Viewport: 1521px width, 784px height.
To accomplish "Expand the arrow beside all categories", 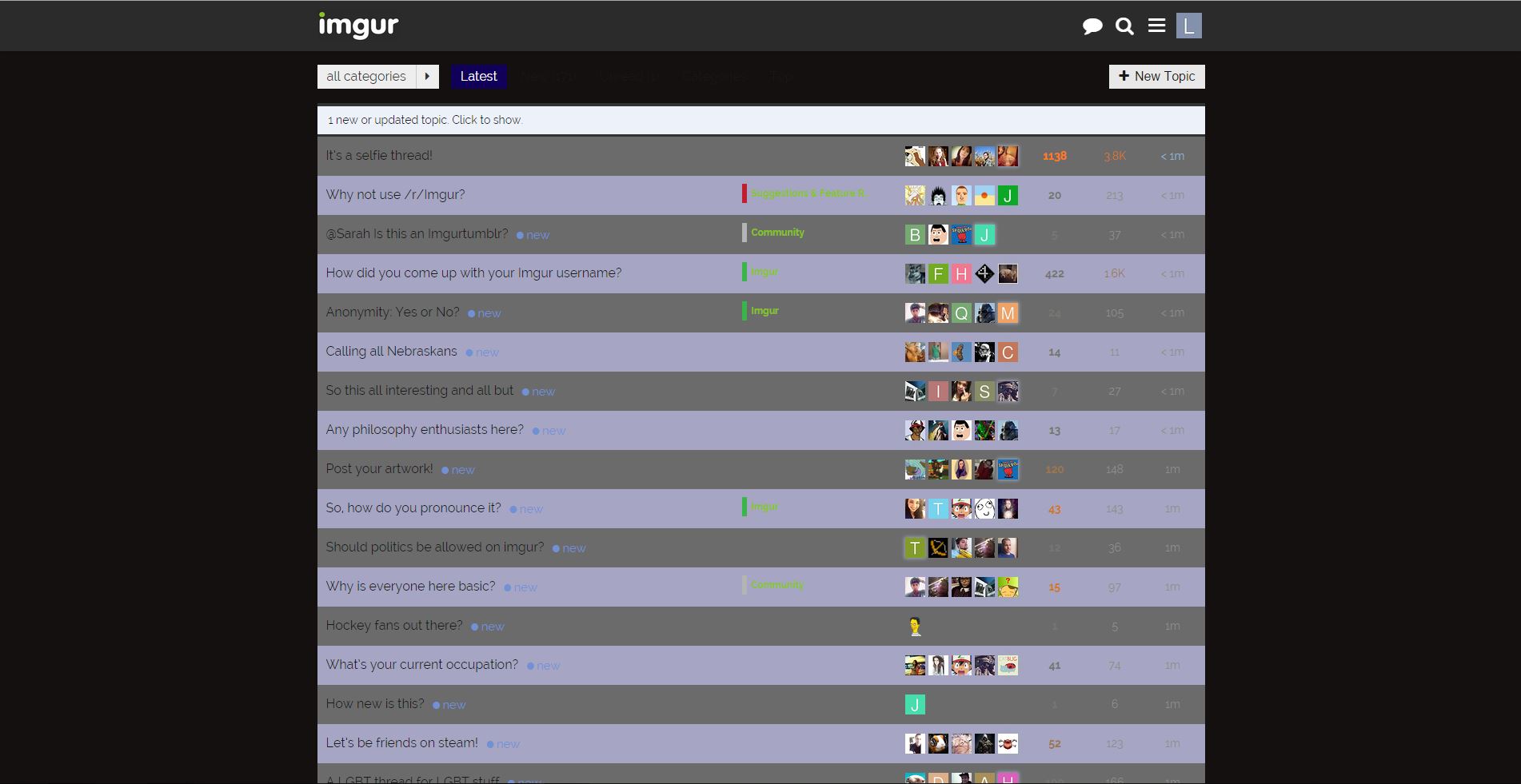I will 427,77.
